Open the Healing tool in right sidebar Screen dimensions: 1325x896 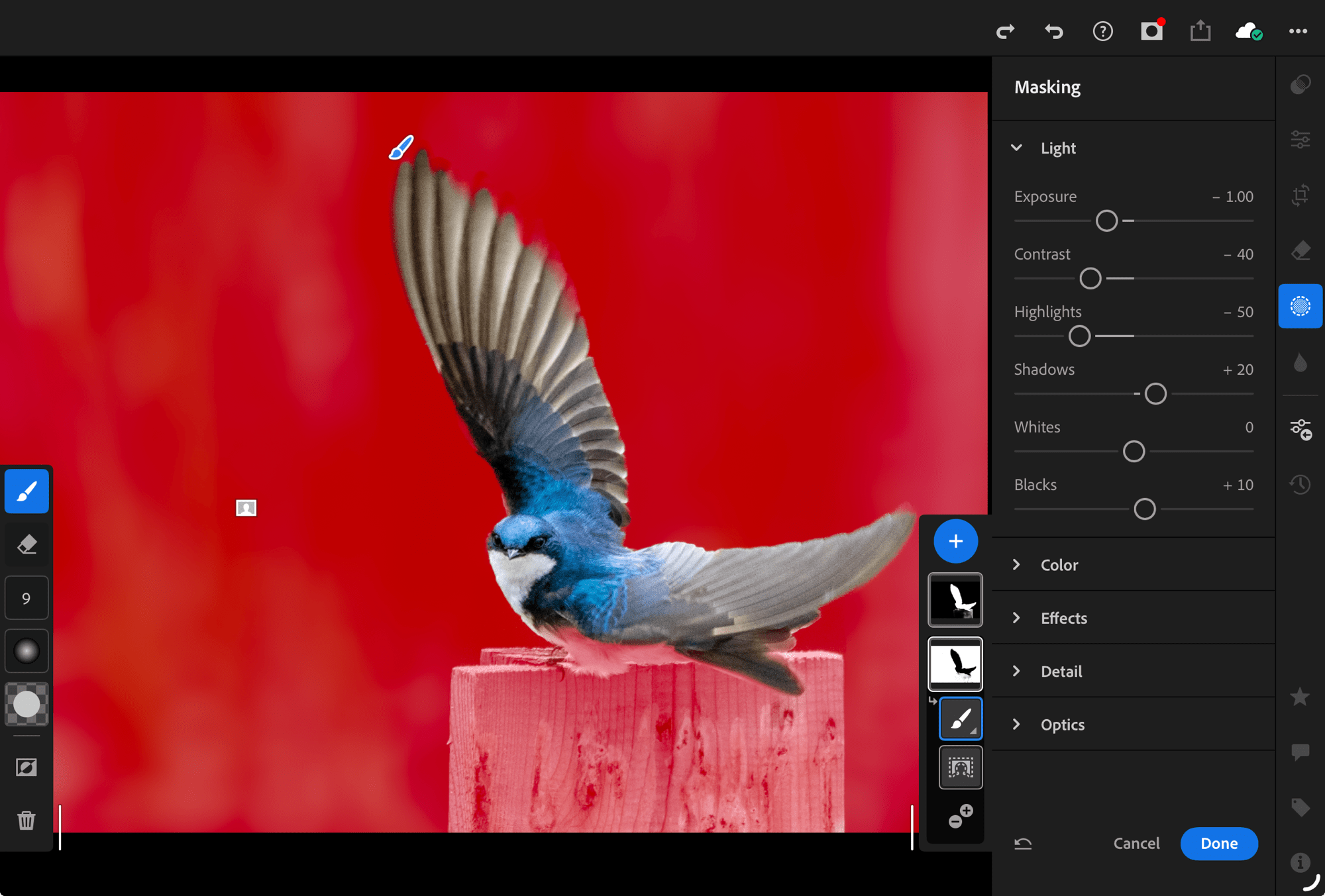[1300, 251]
